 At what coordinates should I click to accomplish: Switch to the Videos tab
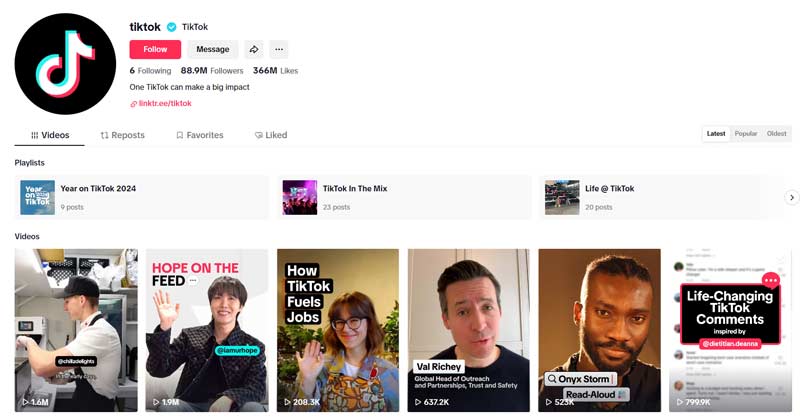pyautogui.click(x=49, y=135)
